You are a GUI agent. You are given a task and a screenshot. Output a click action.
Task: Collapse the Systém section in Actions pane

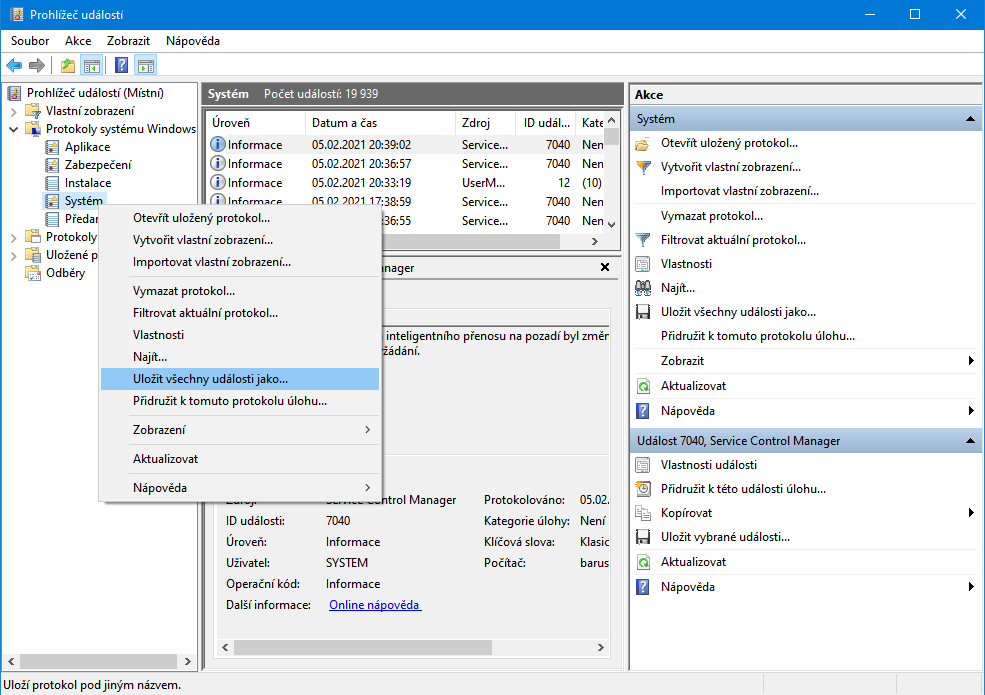[x=969, y=119]
